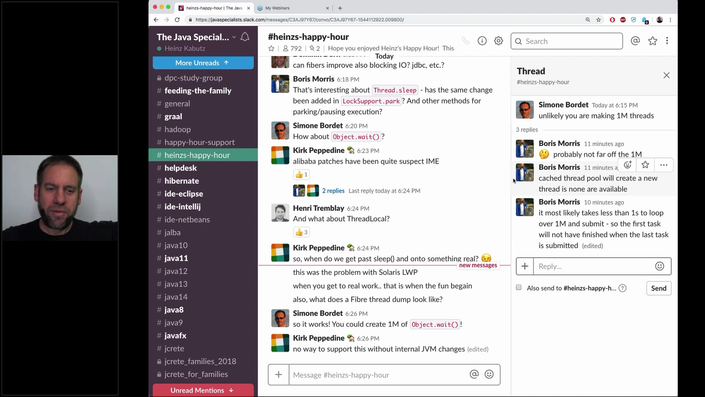Show mentions with @ icon

click(635, 41)
